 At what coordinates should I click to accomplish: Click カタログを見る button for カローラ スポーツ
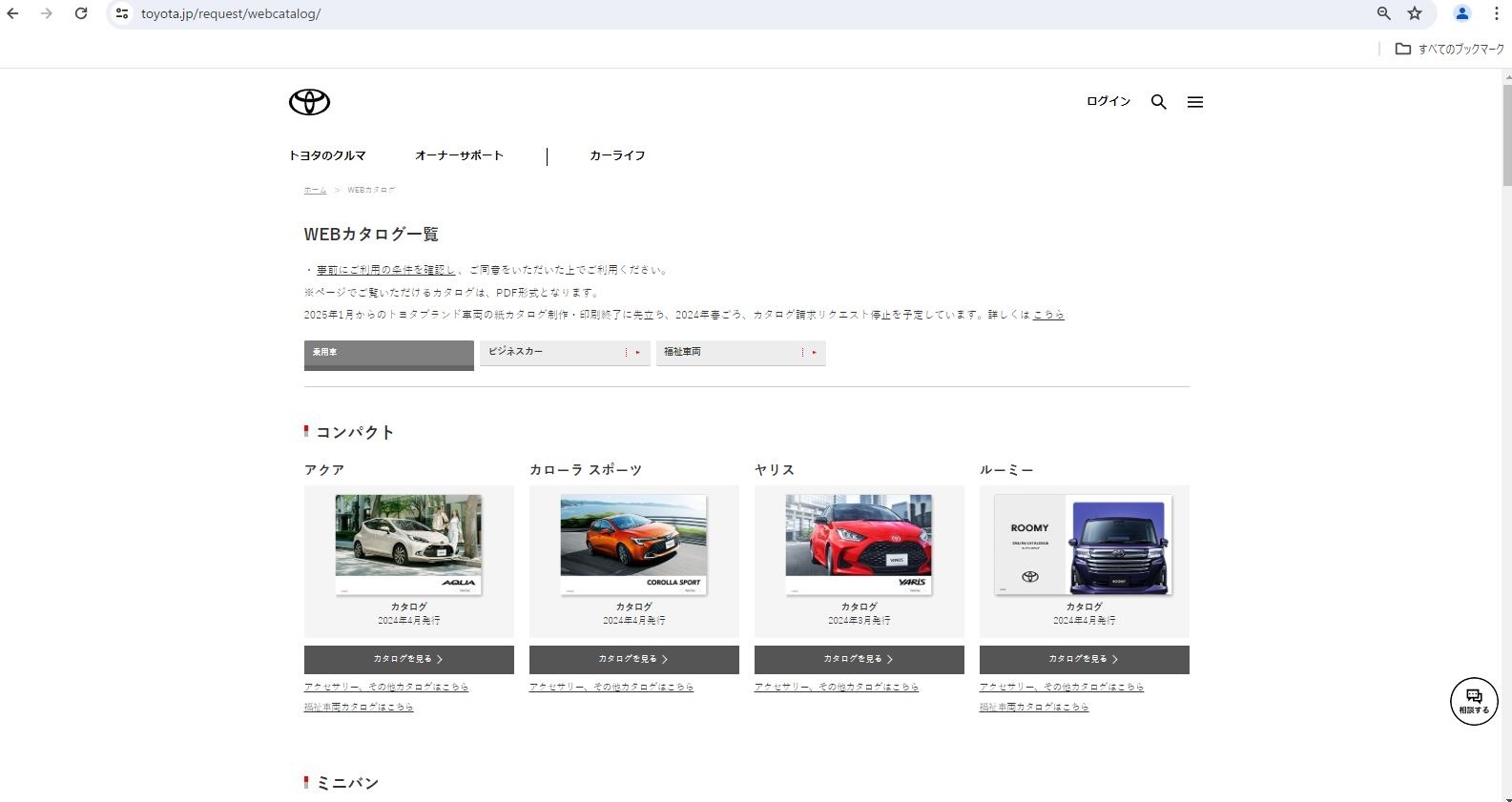pos(633,660)
